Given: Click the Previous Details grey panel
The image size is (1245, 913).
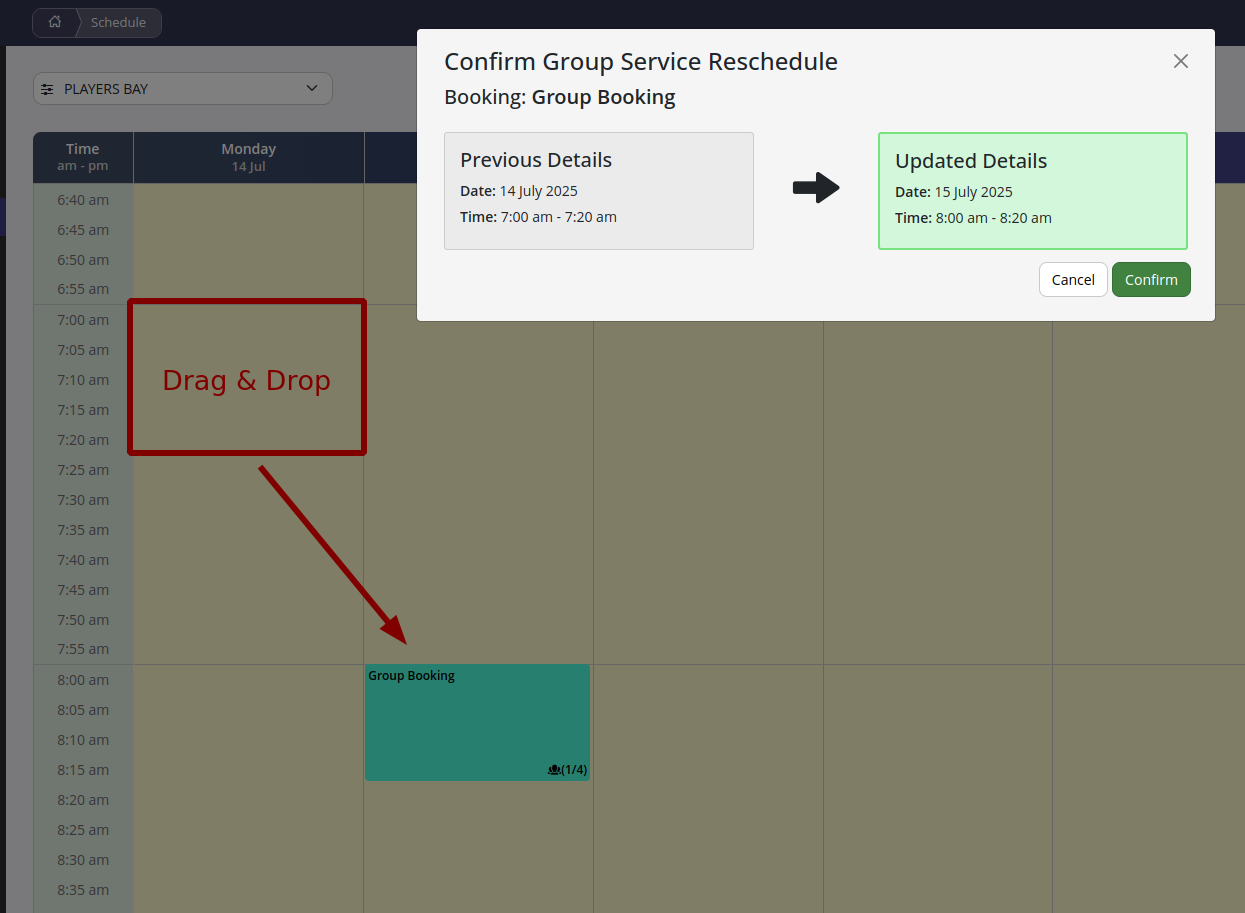Looking at the screenshot, I should (598, 191).
